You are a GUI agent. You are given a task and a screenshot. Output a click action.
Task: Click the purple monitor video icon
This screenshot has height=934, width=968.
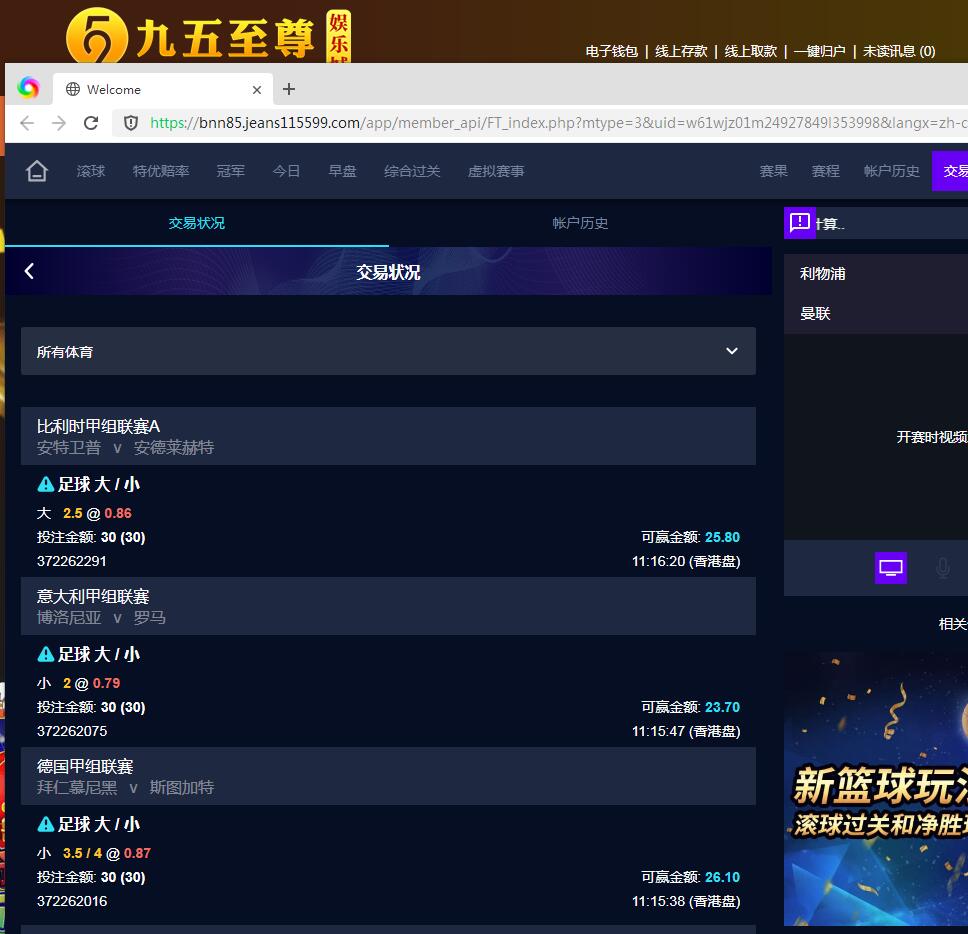[x=891, y=568]
